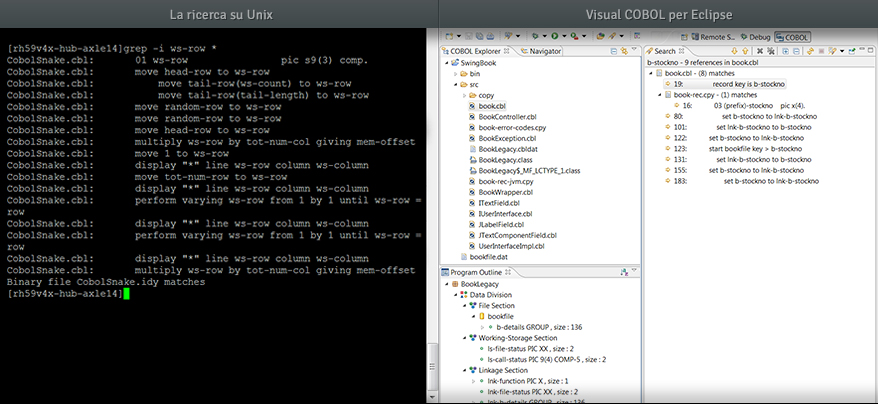Expand the bin folder in COBOL Explorer
The height and width of the screenshot is (404, 878).
455,74
